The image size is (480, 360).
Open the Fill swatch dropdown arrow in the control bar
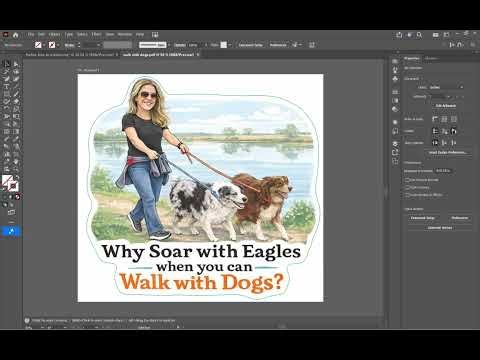44,45
